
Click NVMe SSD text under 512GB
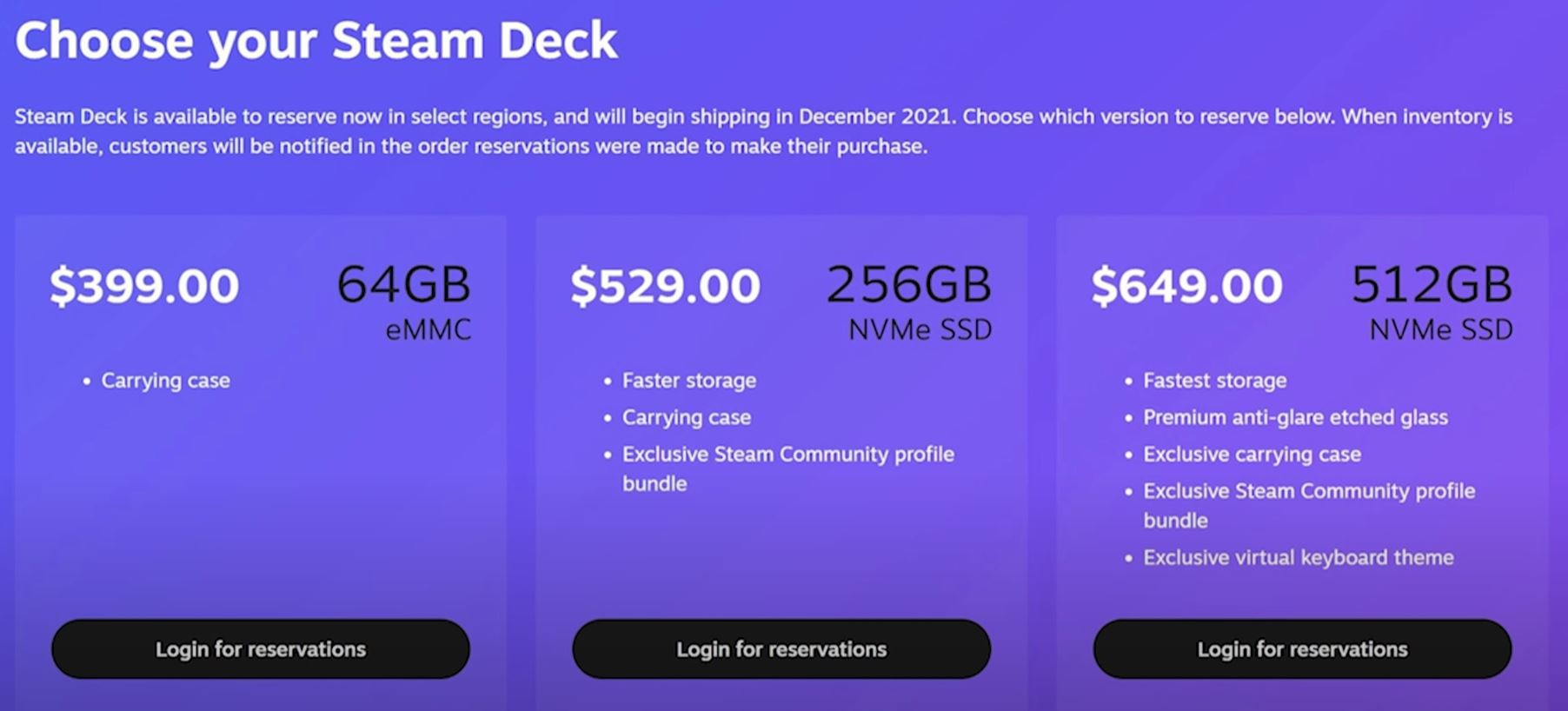click(x=1440, y=329)
